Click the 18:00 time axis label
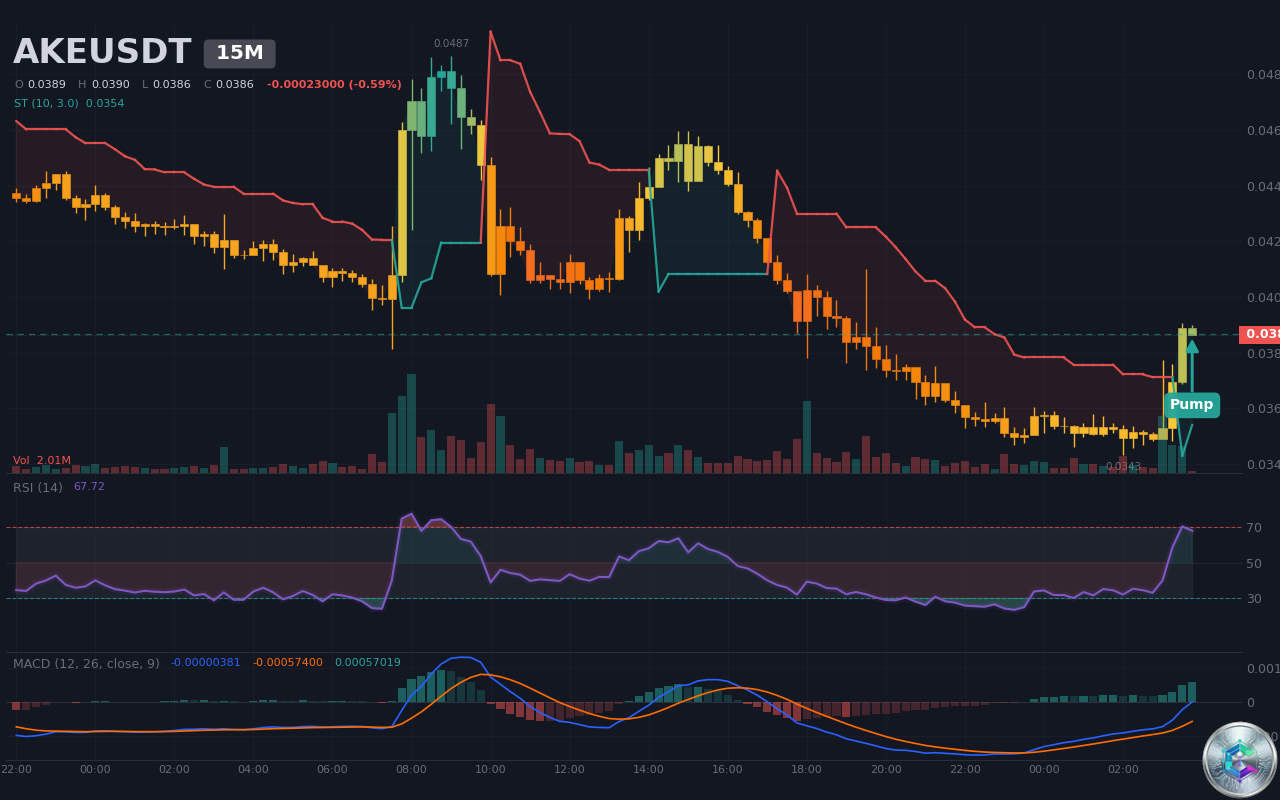 (x=806, y=770)
